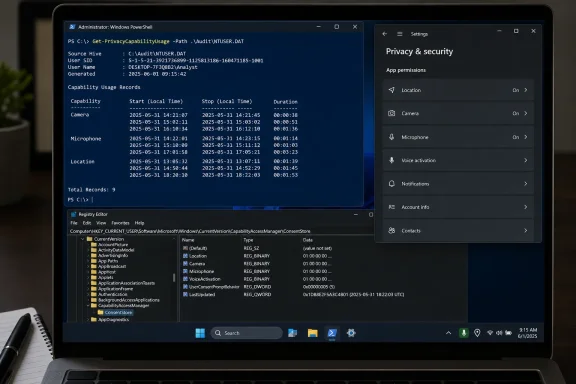
Task: Open the Favorites menu in Registry Editor
Action: pyautogui.click(x=120, y=223)
